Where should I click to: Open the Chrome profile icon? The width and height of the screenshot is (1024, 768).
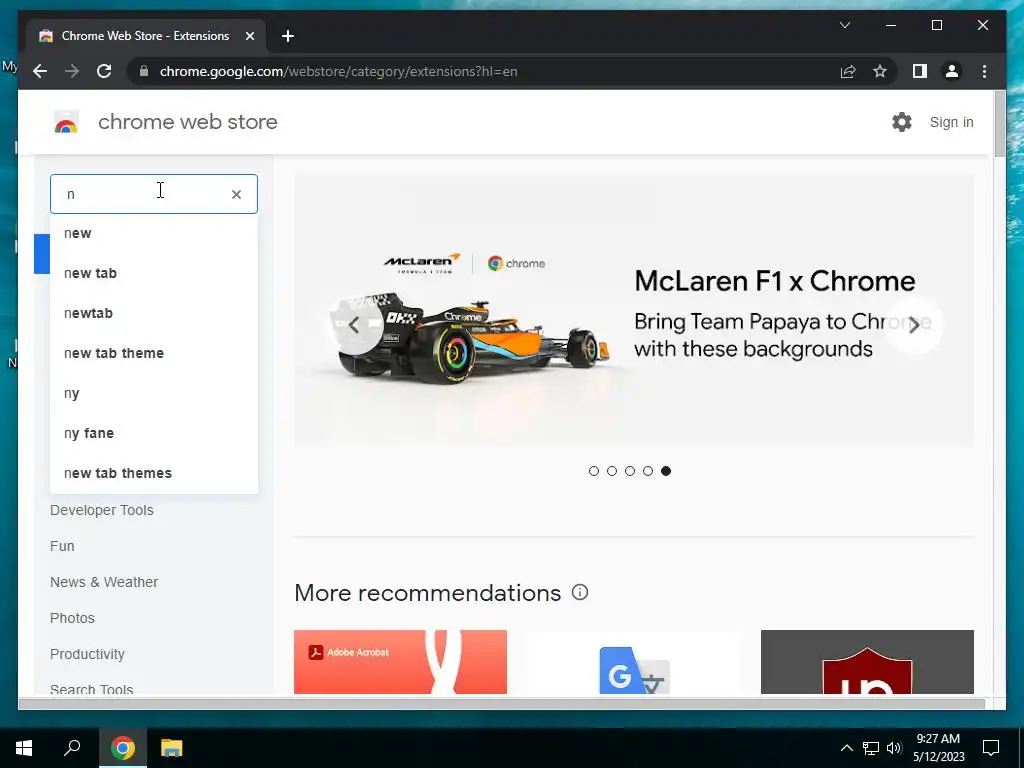point(952,71)
